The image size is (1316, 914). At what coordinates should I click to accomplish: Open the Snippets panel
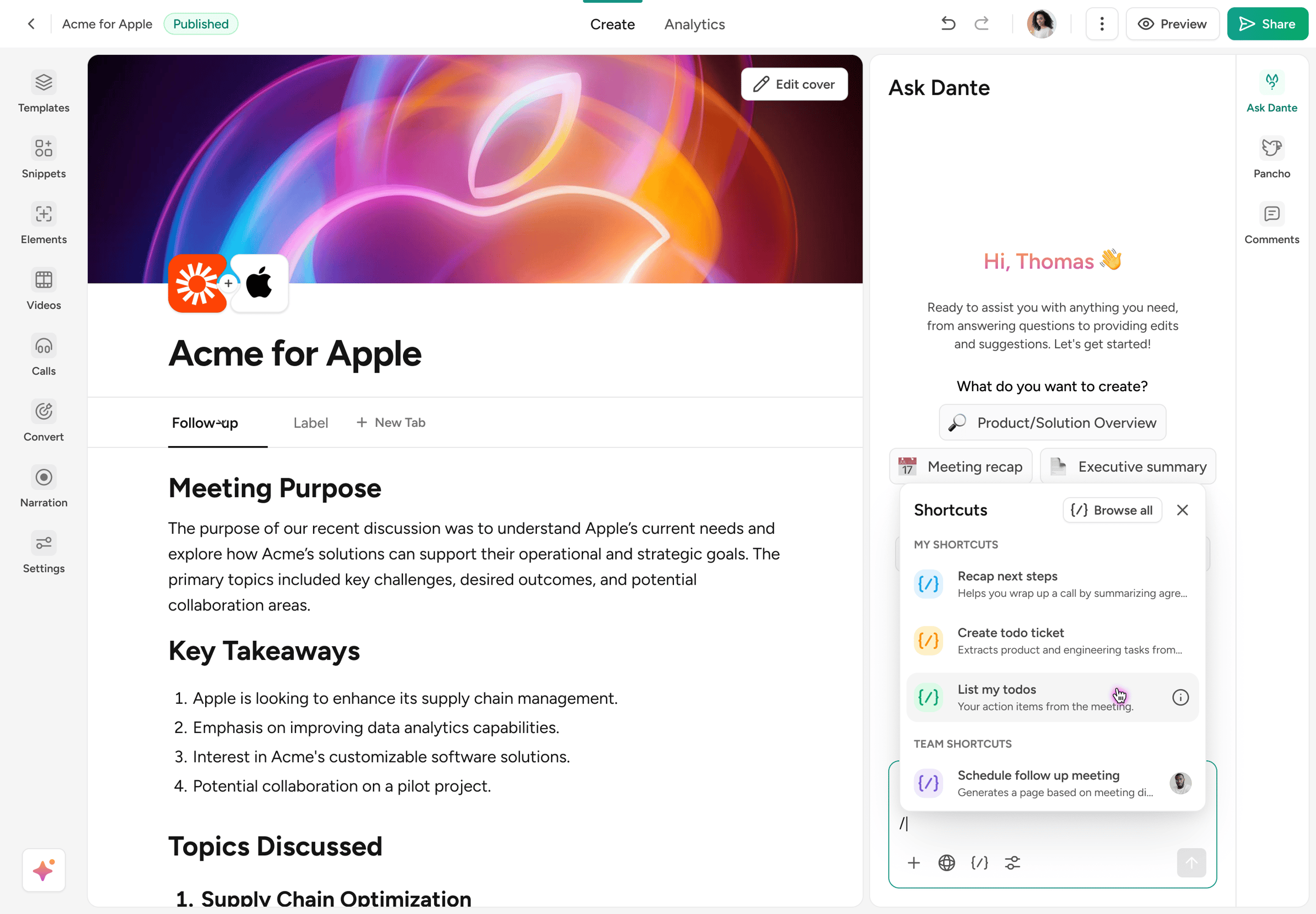43,157
